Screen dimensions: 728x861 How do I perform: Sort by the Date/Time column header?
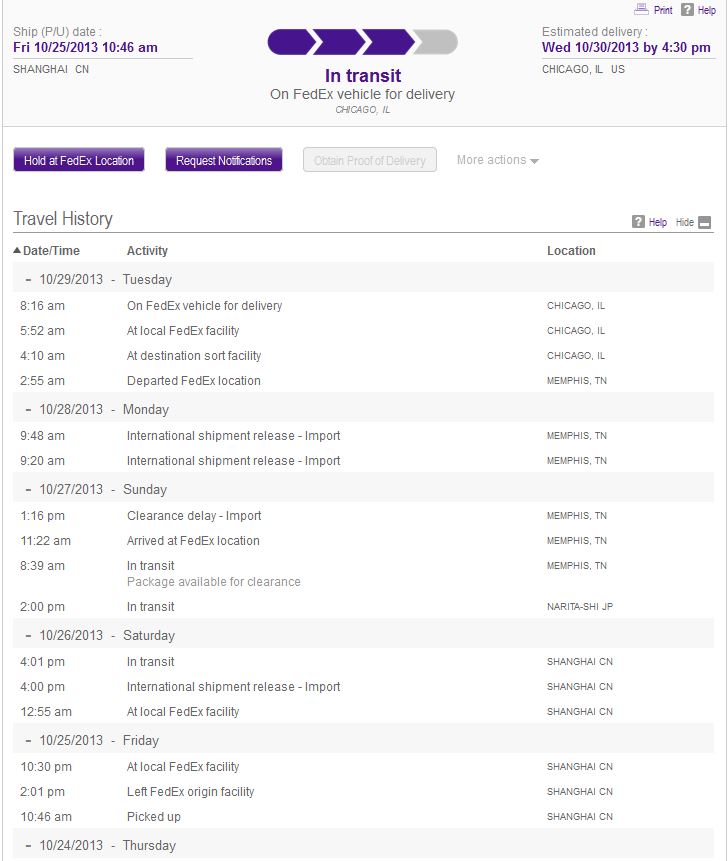[51, 251]
